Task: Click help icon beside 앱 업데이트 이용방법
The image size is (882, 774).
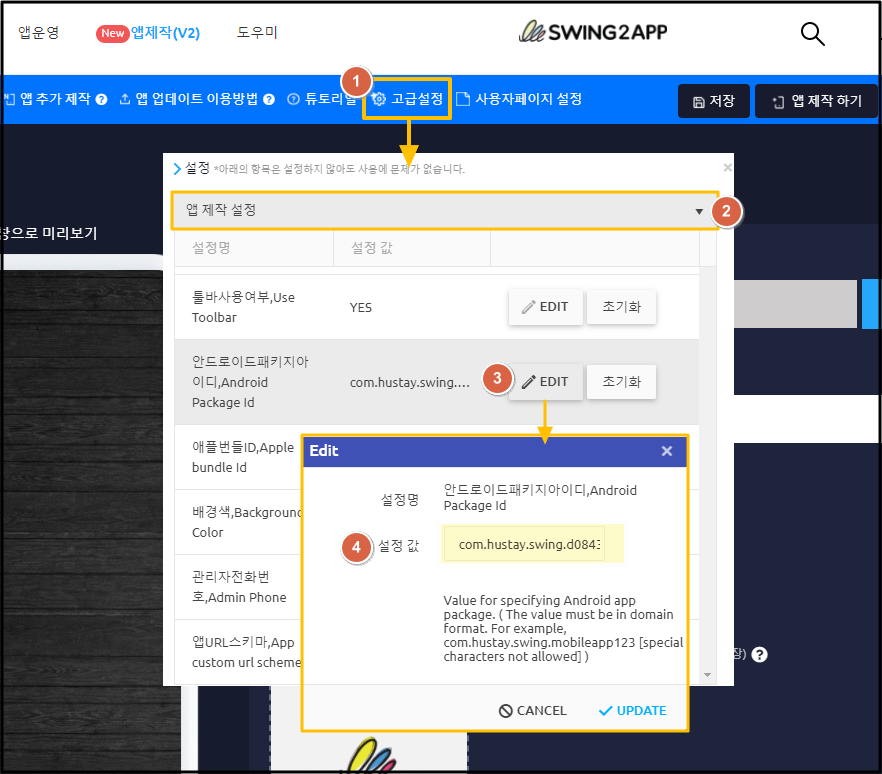Action: coord(269,100)
